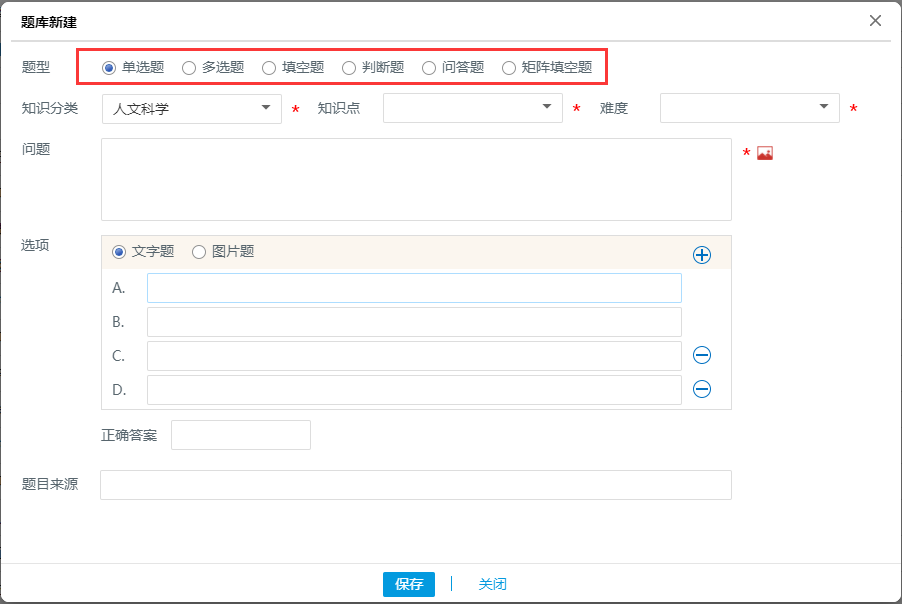Select the 矩阵填空题 radio button
Image resolution: width=902 pixels, height=604 pixels.
[509, 68]
